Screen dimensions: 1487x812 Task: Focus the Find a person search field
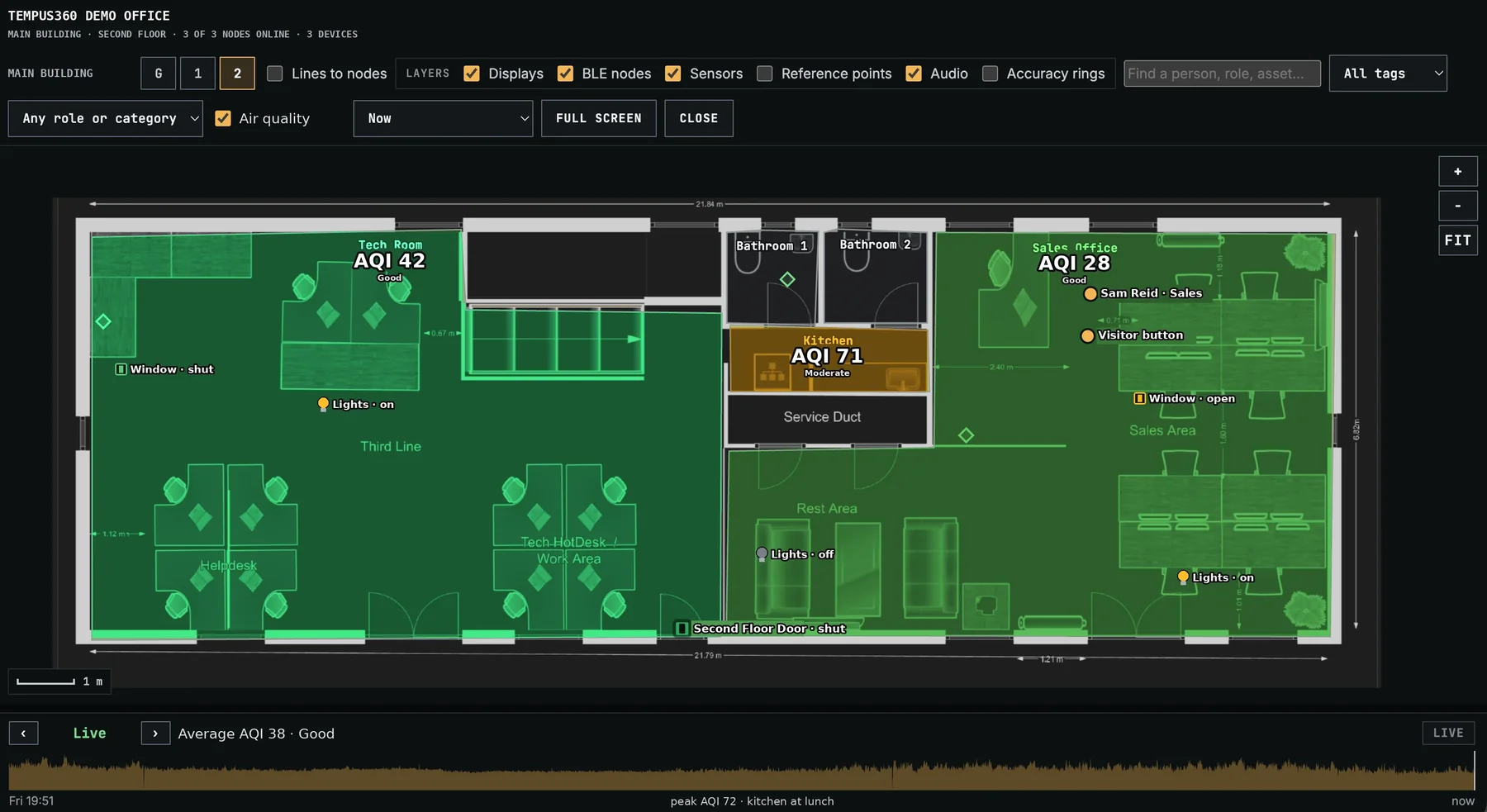[x=1222, y=74]
